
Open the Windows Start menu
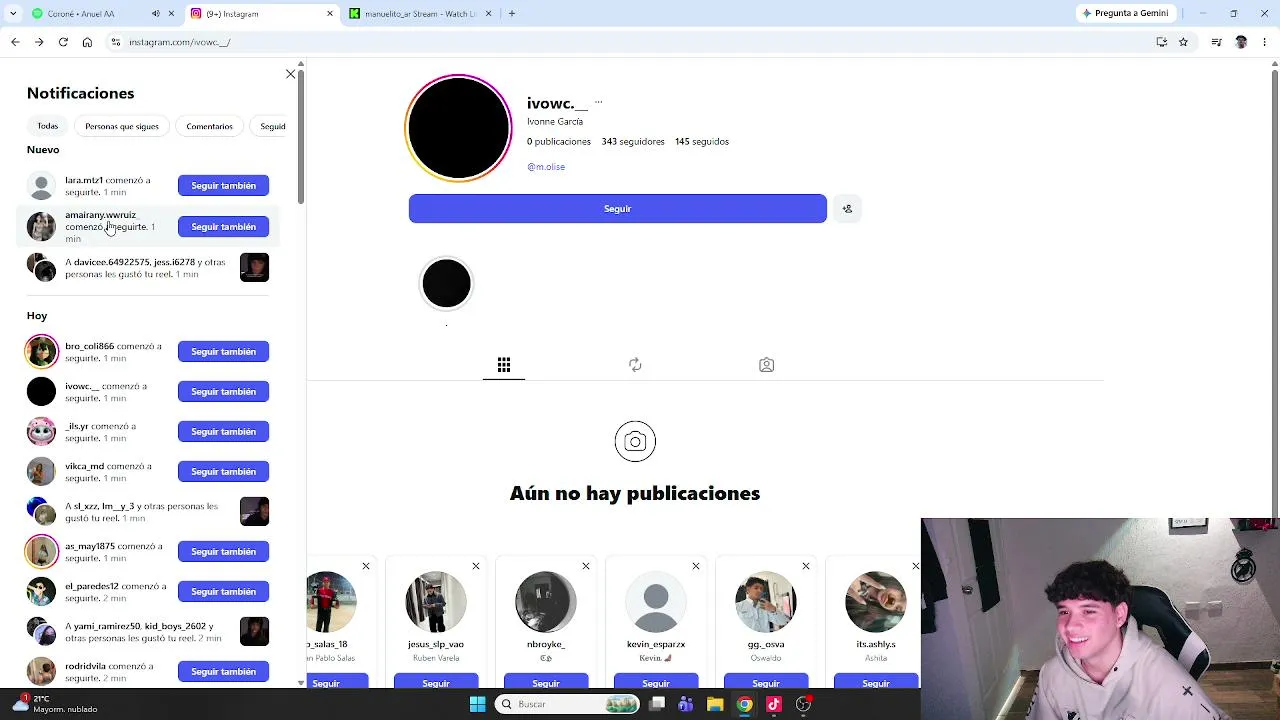pyautogui.click(x=477, y=704)
